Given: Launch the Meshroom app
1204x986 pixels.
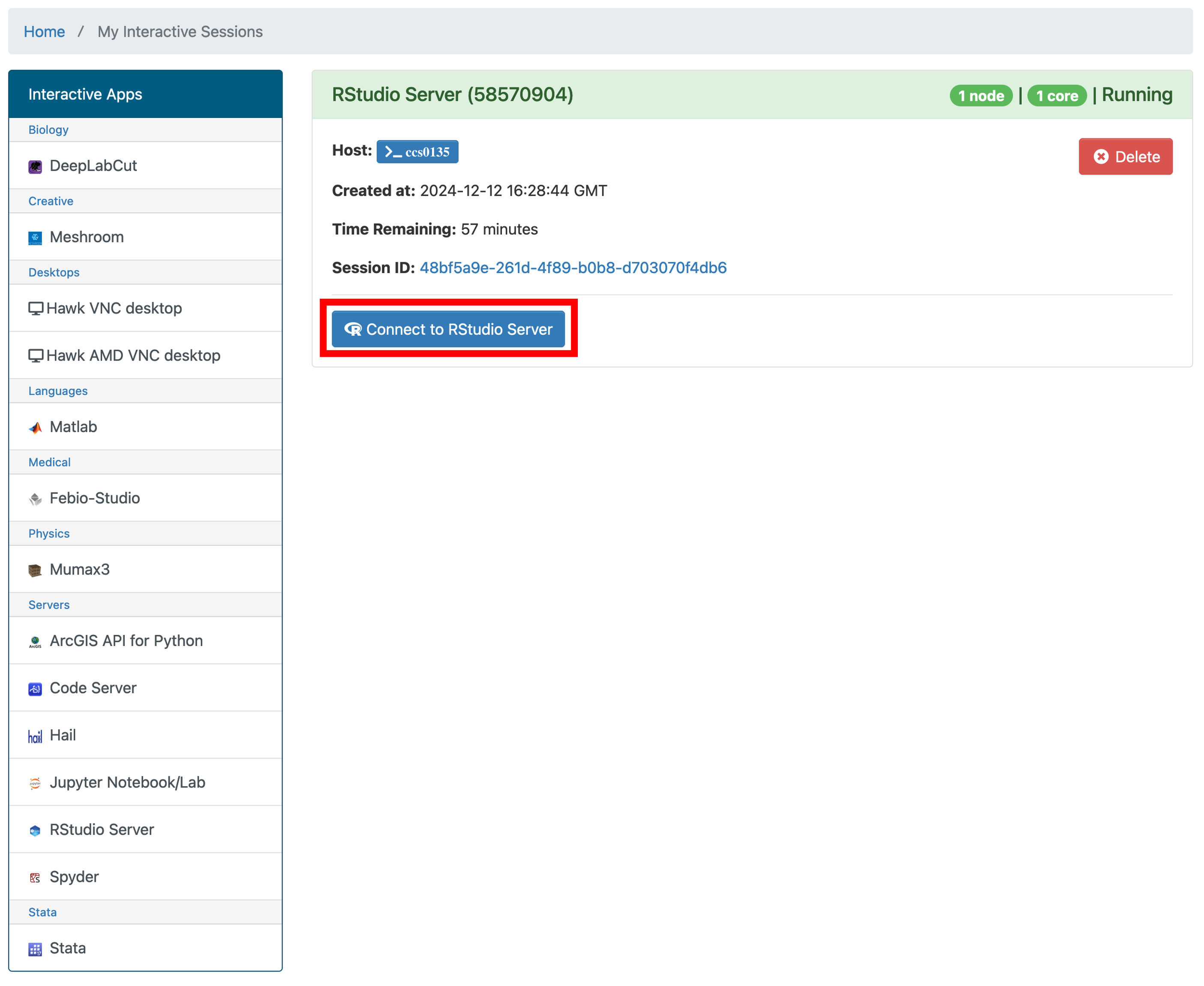Looking at the screenshot, I should coord(145,237).
